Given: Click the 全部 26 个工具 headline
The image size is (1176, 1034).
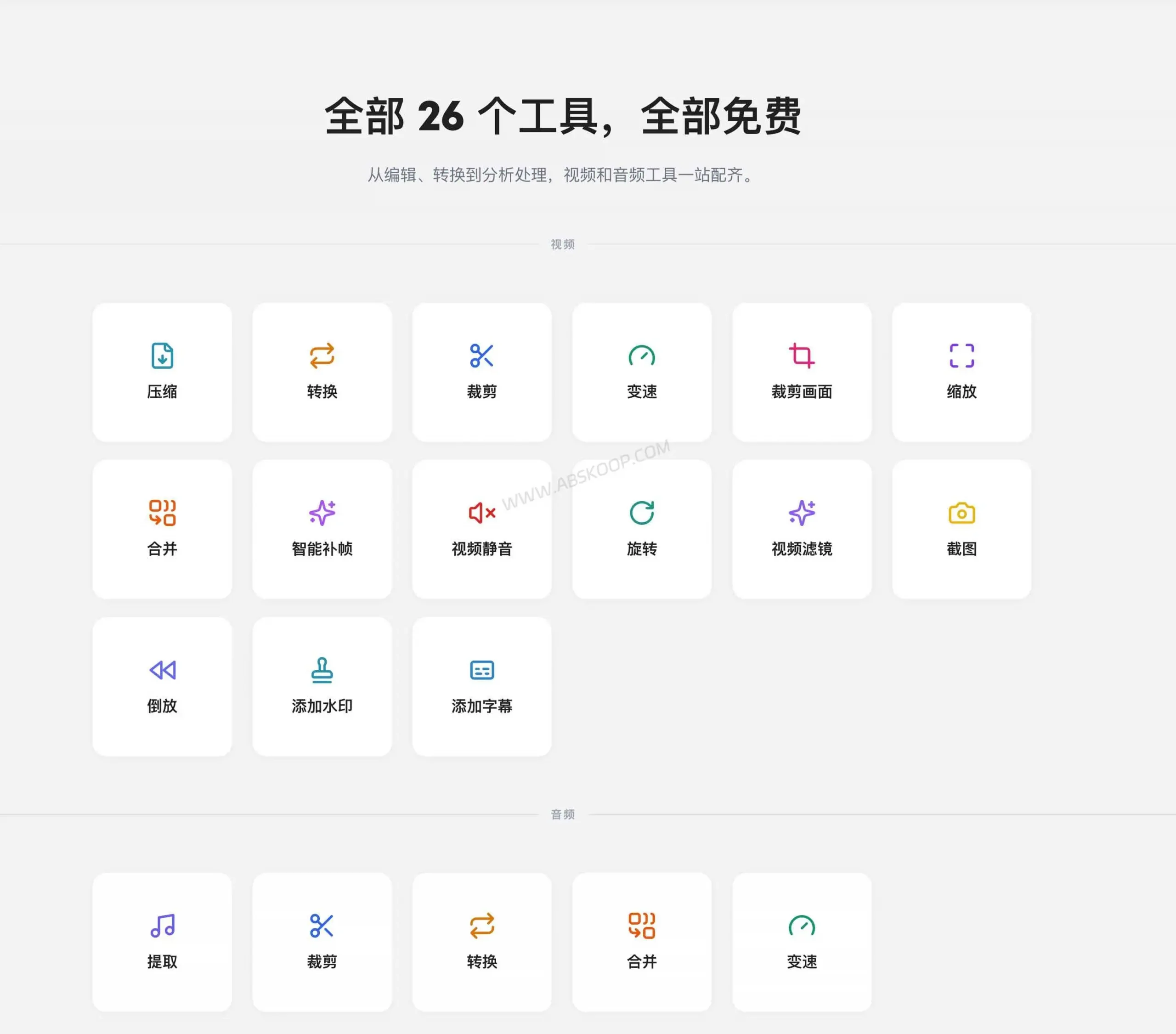Looking at the screenshot, I should coord(563,116).
